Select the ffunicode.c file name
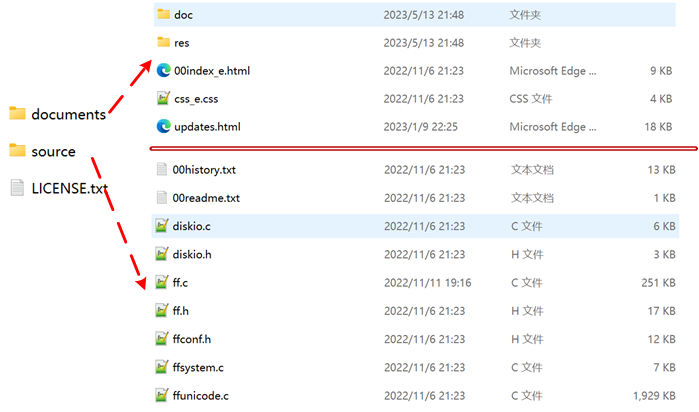The width and height of the screenshot is (699, 412). (x=201, y=396)
